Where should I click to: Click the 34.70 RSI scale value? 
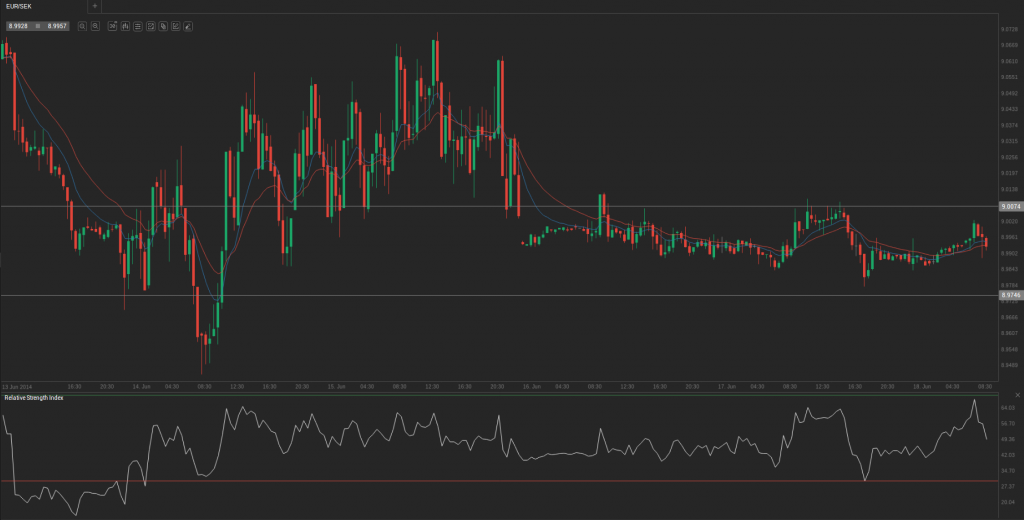tap(1008, 470)
